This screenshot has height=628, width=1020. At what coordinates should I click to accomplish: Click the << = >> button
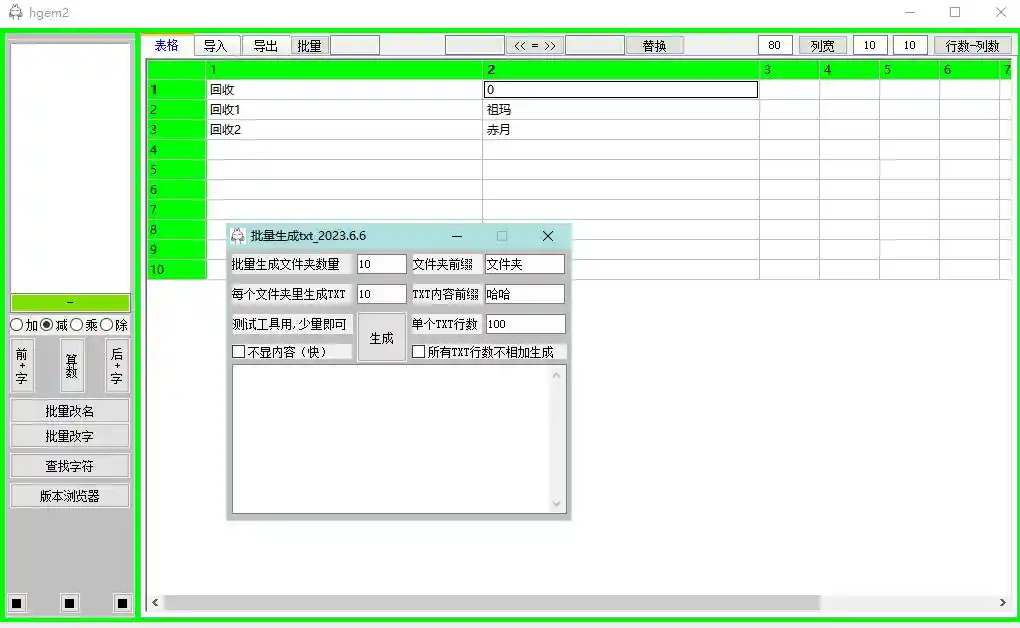(535, 46)
